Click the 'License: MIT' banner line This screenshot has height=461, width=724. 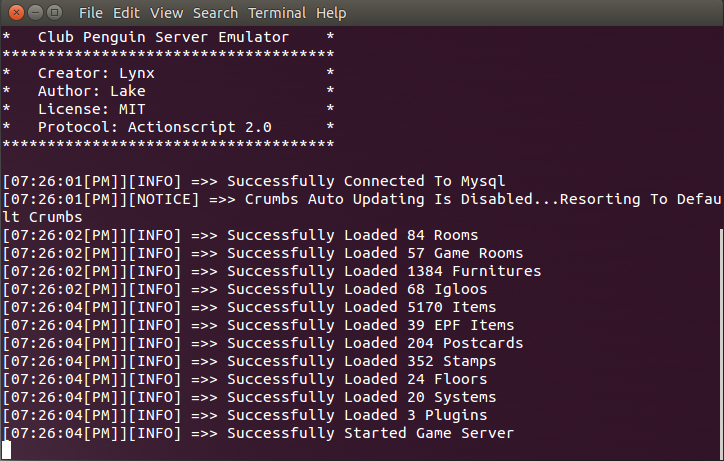(91, 109)
